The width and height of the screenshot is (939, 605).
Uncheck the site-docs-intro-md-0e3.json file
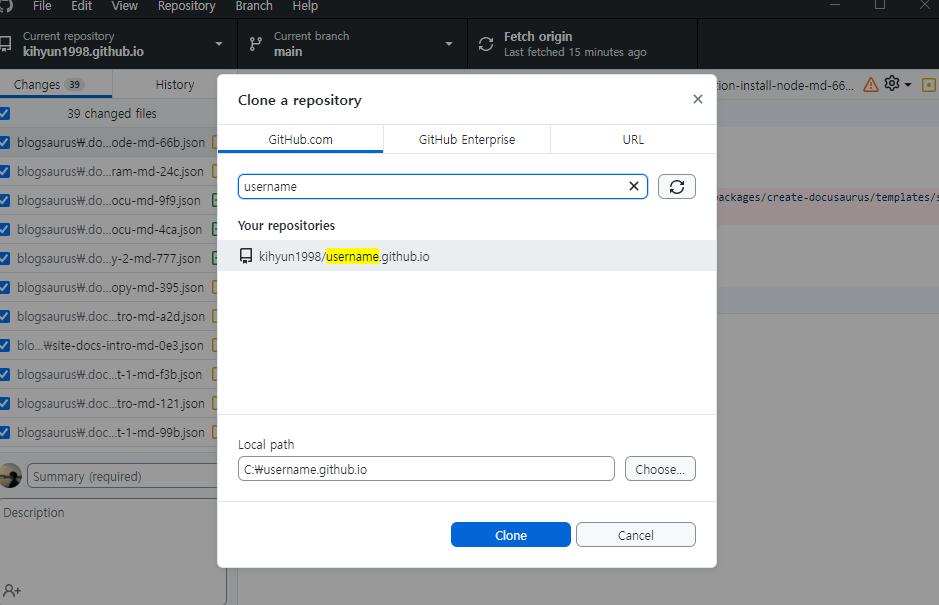tap(5, 346)
